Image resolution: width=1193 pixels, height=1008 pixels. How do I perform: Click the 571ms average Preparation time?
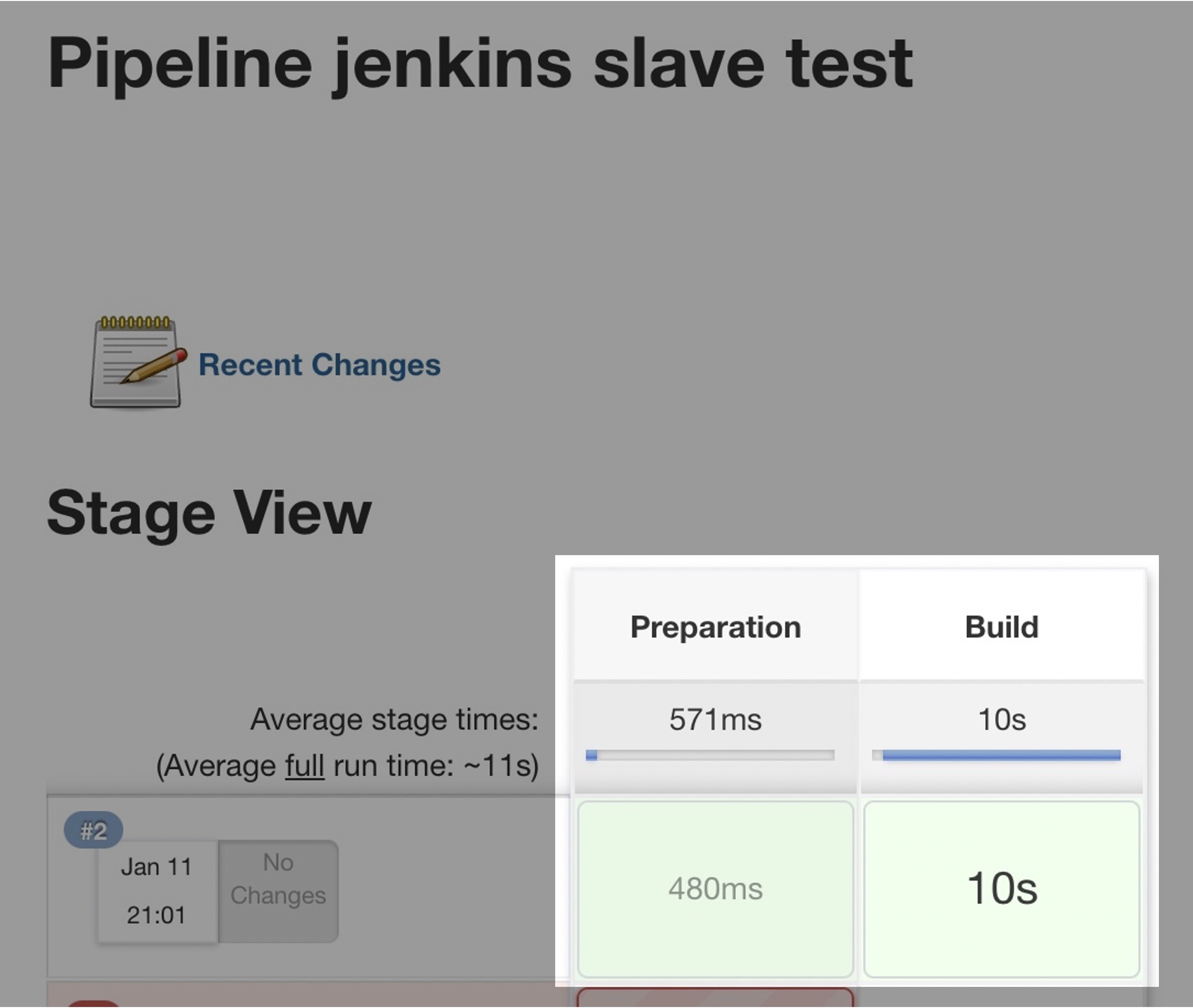click(x=715, y=719)
